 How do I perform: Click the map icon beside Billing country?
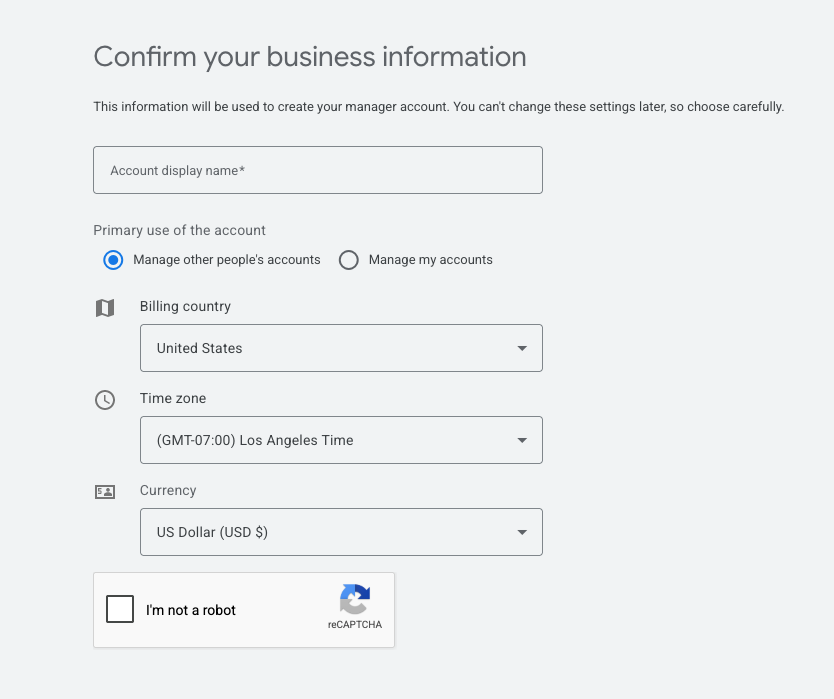pyautogui.click(x=105, y=308)
